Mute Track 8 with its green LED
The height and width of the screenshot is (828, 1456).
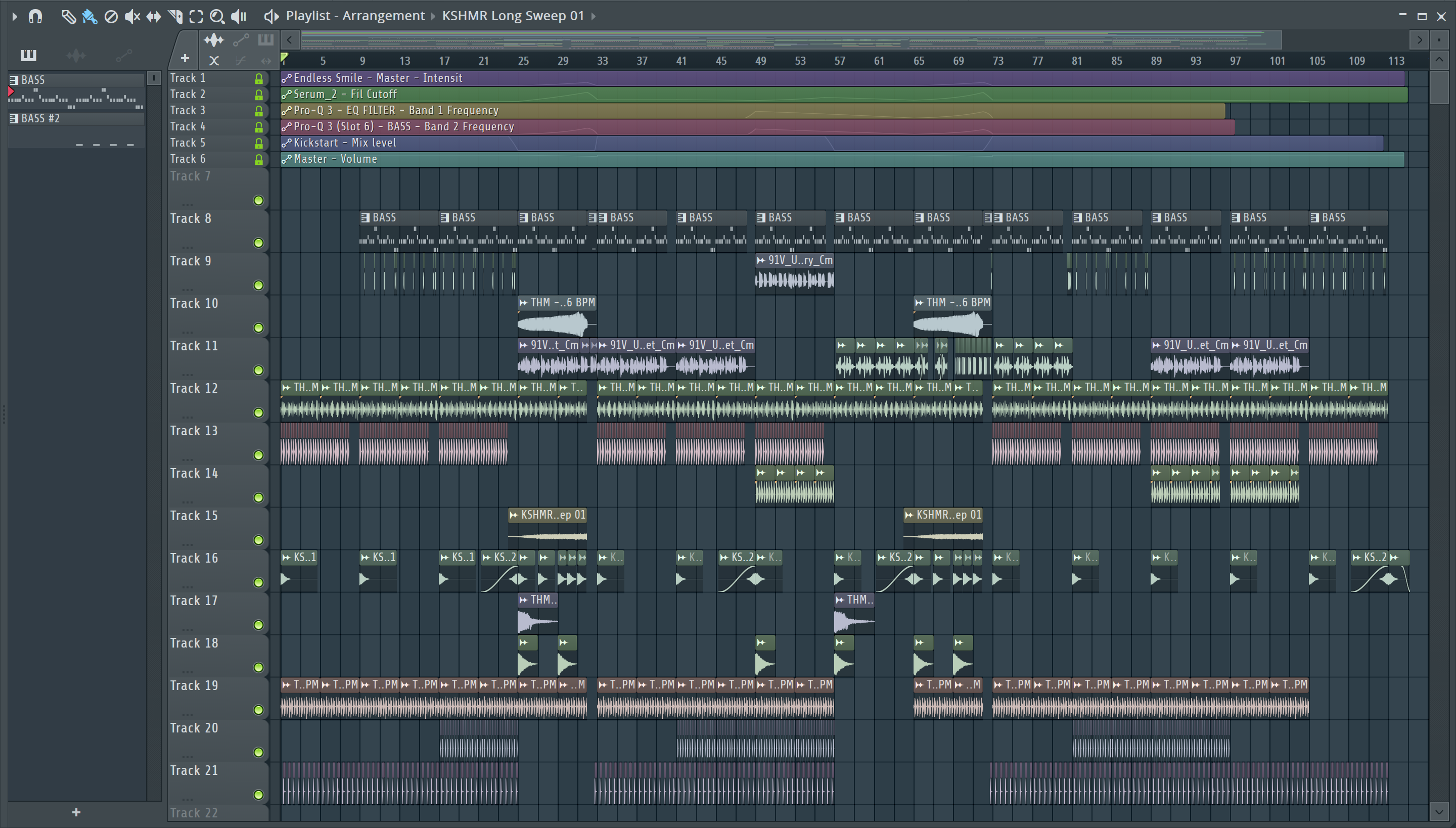(258, 243)
